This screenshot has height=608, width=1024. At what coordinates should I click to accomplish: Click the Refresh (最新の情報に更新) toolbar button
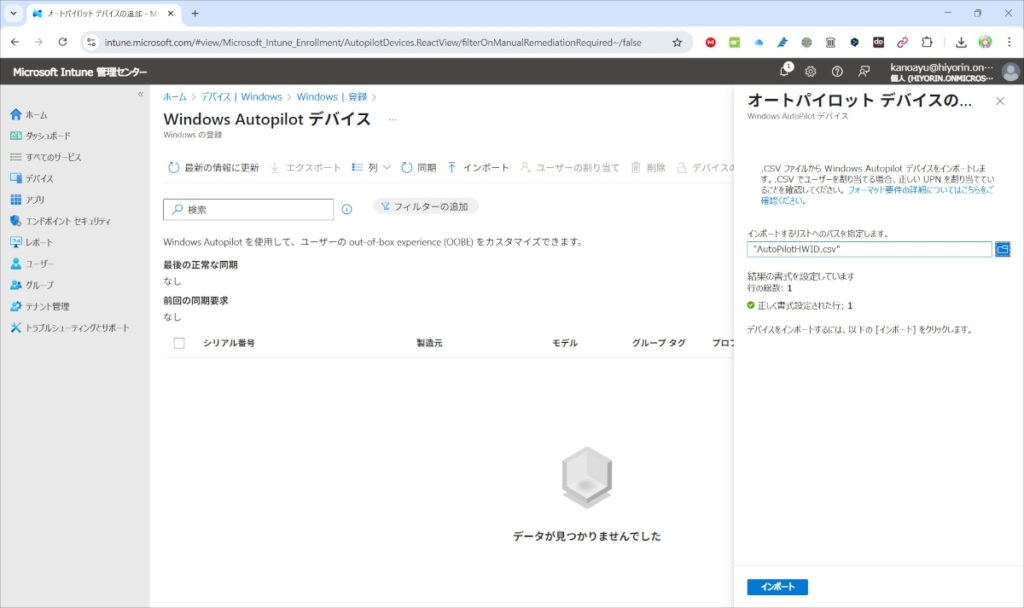point(213,168)
